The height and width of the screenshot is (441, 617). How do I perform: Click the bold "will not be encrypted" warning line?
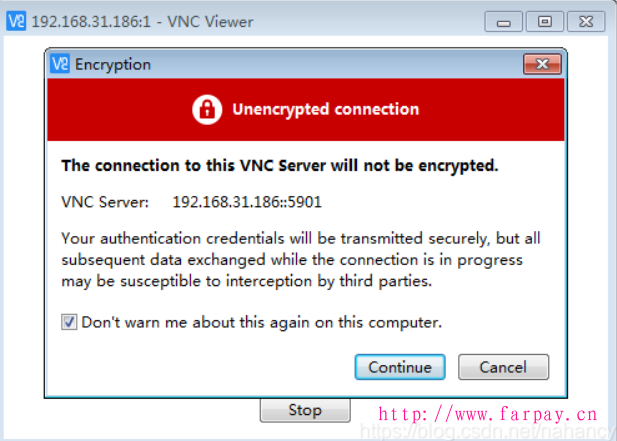(x=280, y=165)
